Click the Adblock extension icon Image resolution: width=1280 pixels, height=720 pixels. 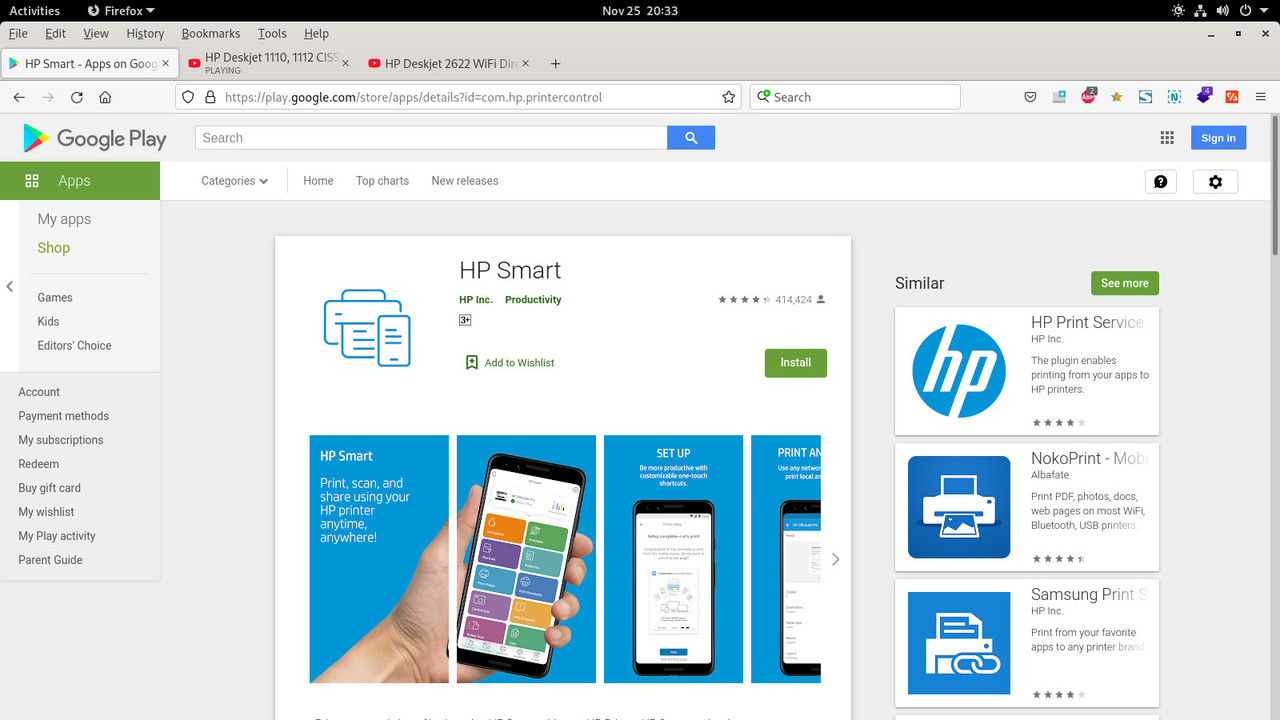point(1088,97)
